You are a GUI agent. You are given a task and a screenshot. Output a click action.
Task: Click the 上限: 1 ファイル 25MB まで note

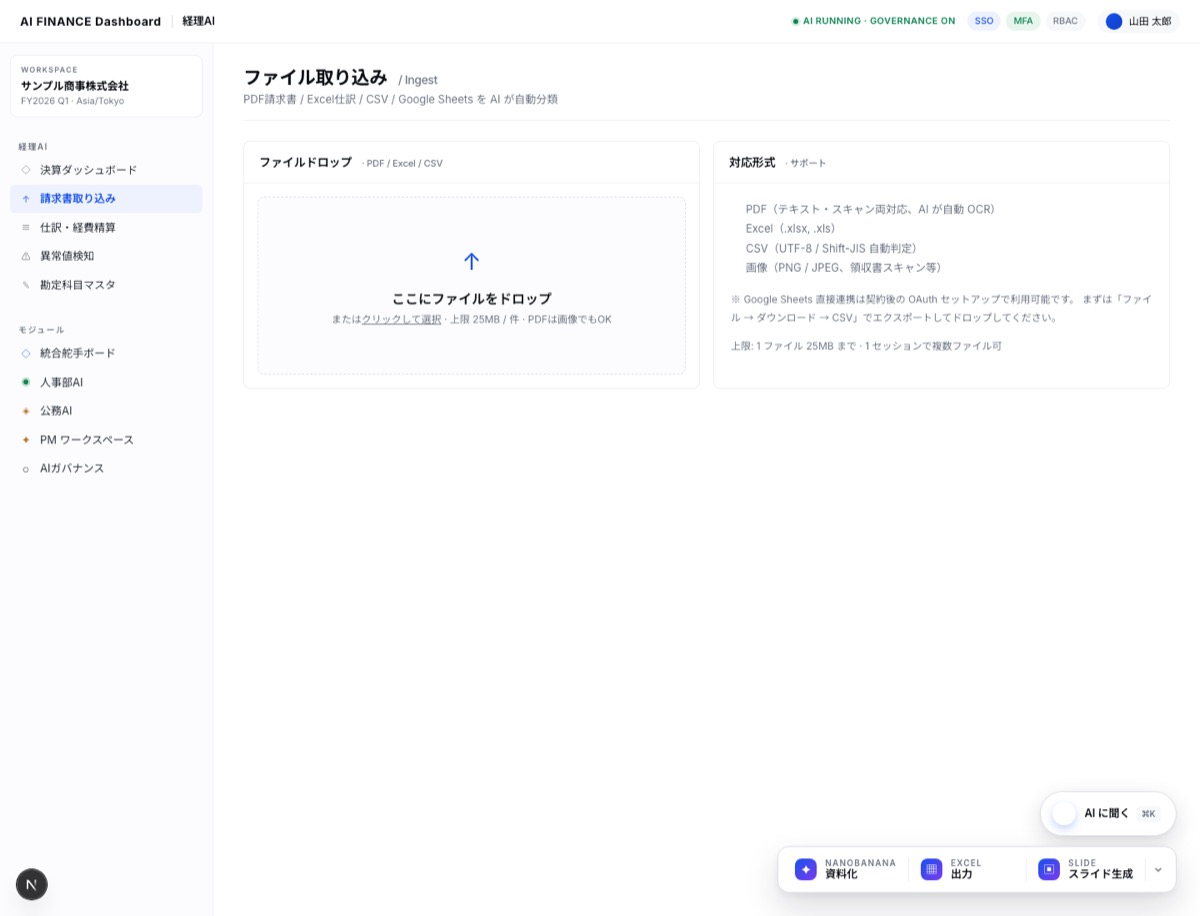(x=866, y=346)
